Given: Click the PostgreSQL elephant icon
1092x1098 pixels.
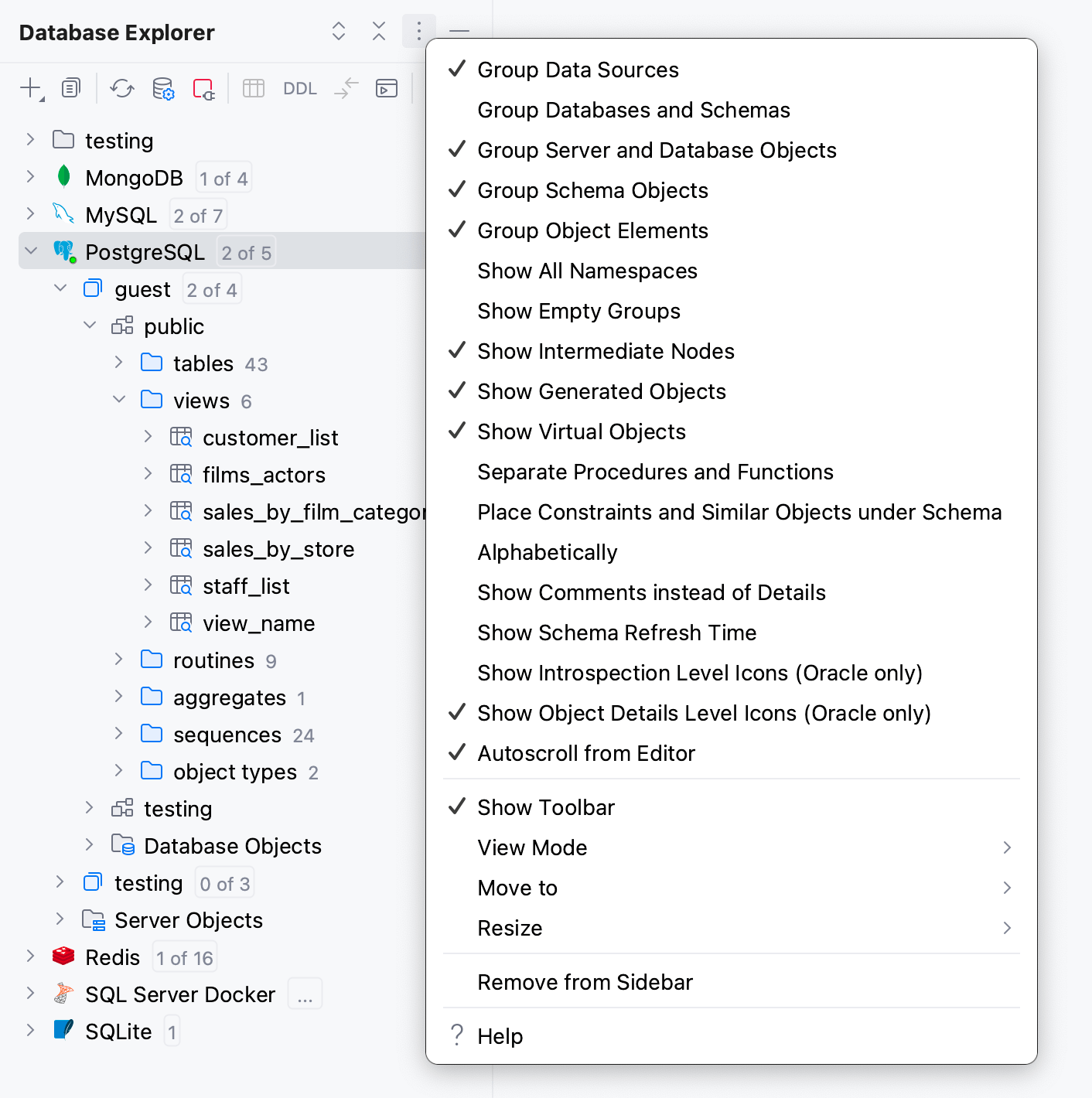Looking at the screenshot, I should pos(64,251).
